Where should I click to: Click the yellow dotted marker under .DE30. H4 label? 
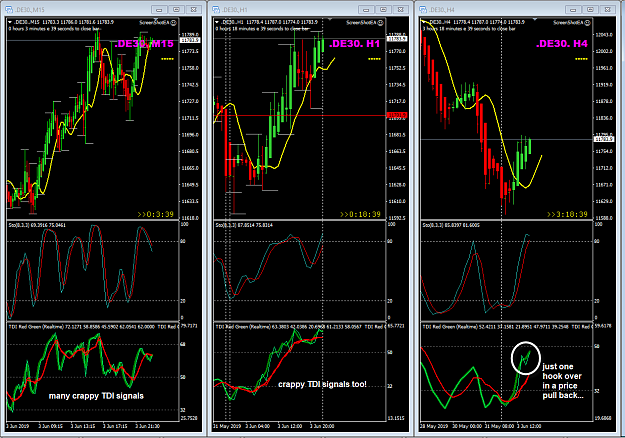[581, 59]
